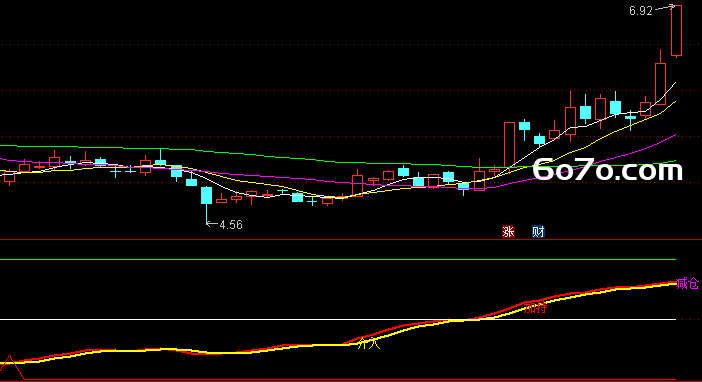702x382 pixels.
Task: Click the 减仓 signal label
Action: [x=687, y=283]
